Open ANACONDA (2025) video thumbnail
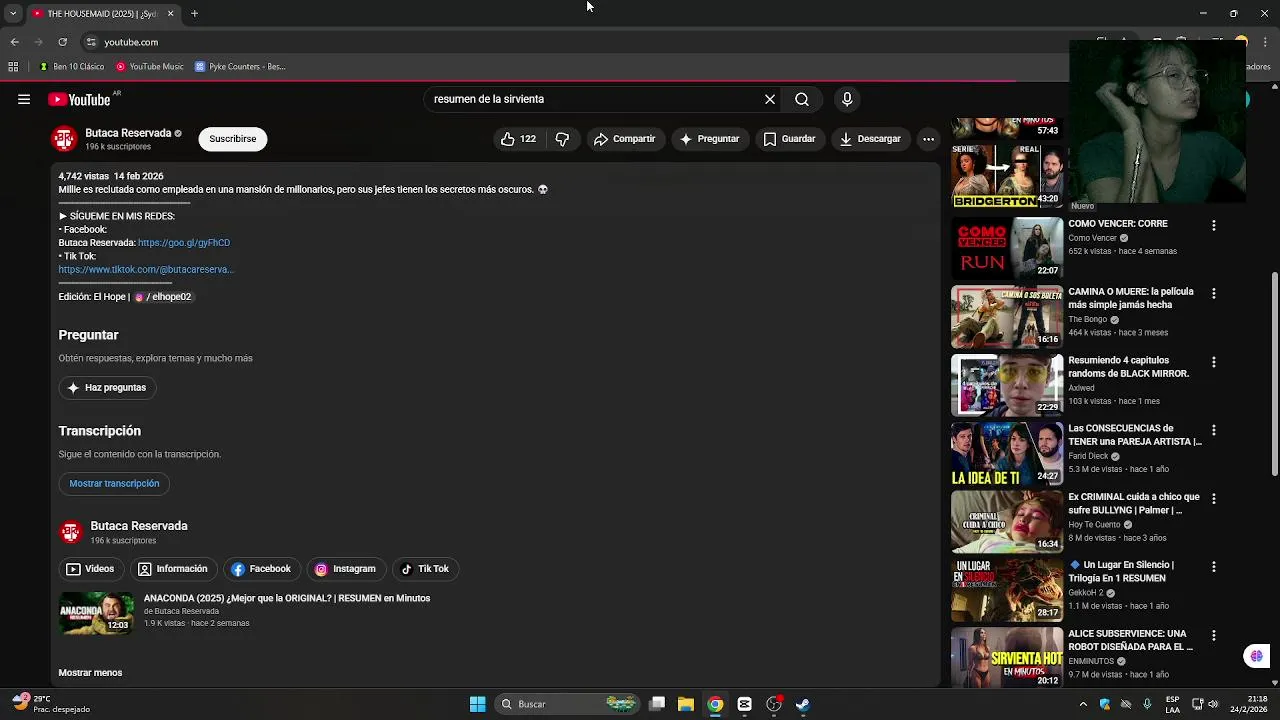 (x=96, y=613)
